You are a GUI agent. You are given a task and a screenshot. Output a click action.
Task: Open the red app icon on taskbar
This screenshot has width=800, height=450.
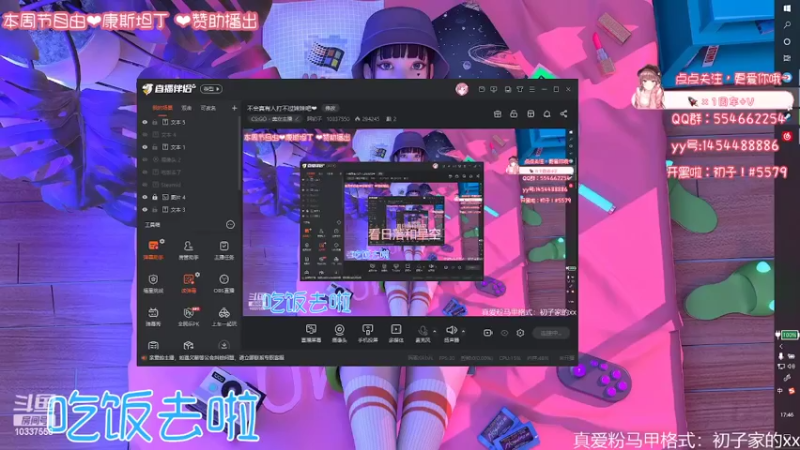(x=787, y=136)
